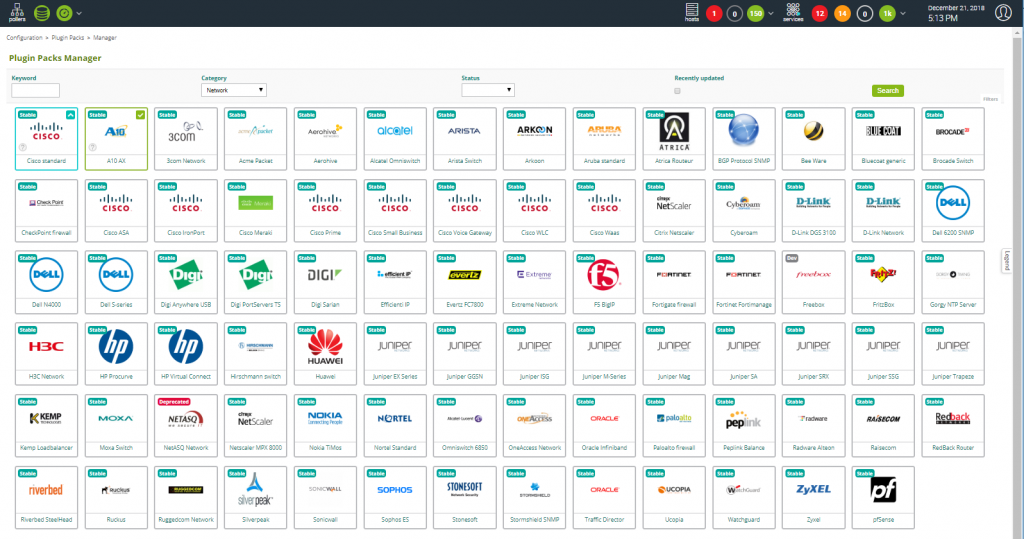Go to Plugin Packs breadcrumb
This screenshot has height=539, width=1024.
tap(75, 37)
